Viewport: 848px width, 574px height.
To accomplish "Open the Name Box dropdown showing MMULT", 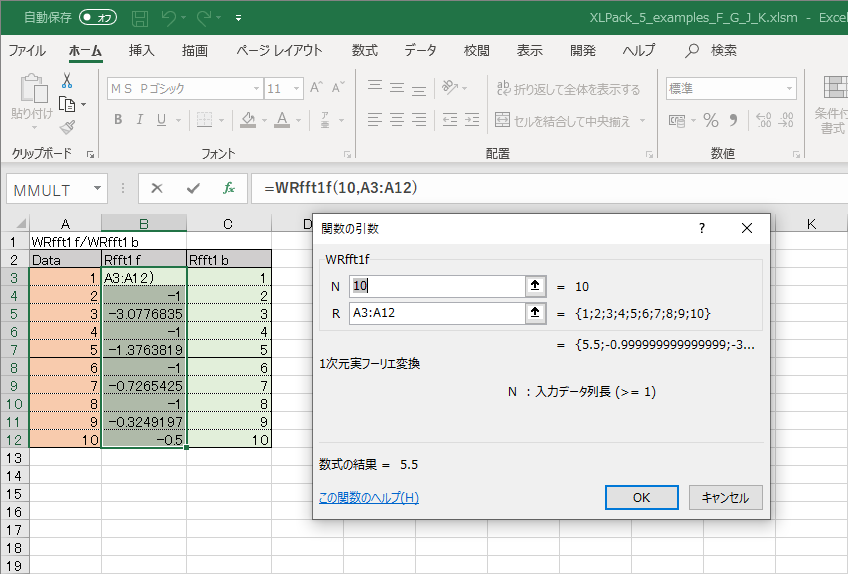I will click(x=97, y=188).
